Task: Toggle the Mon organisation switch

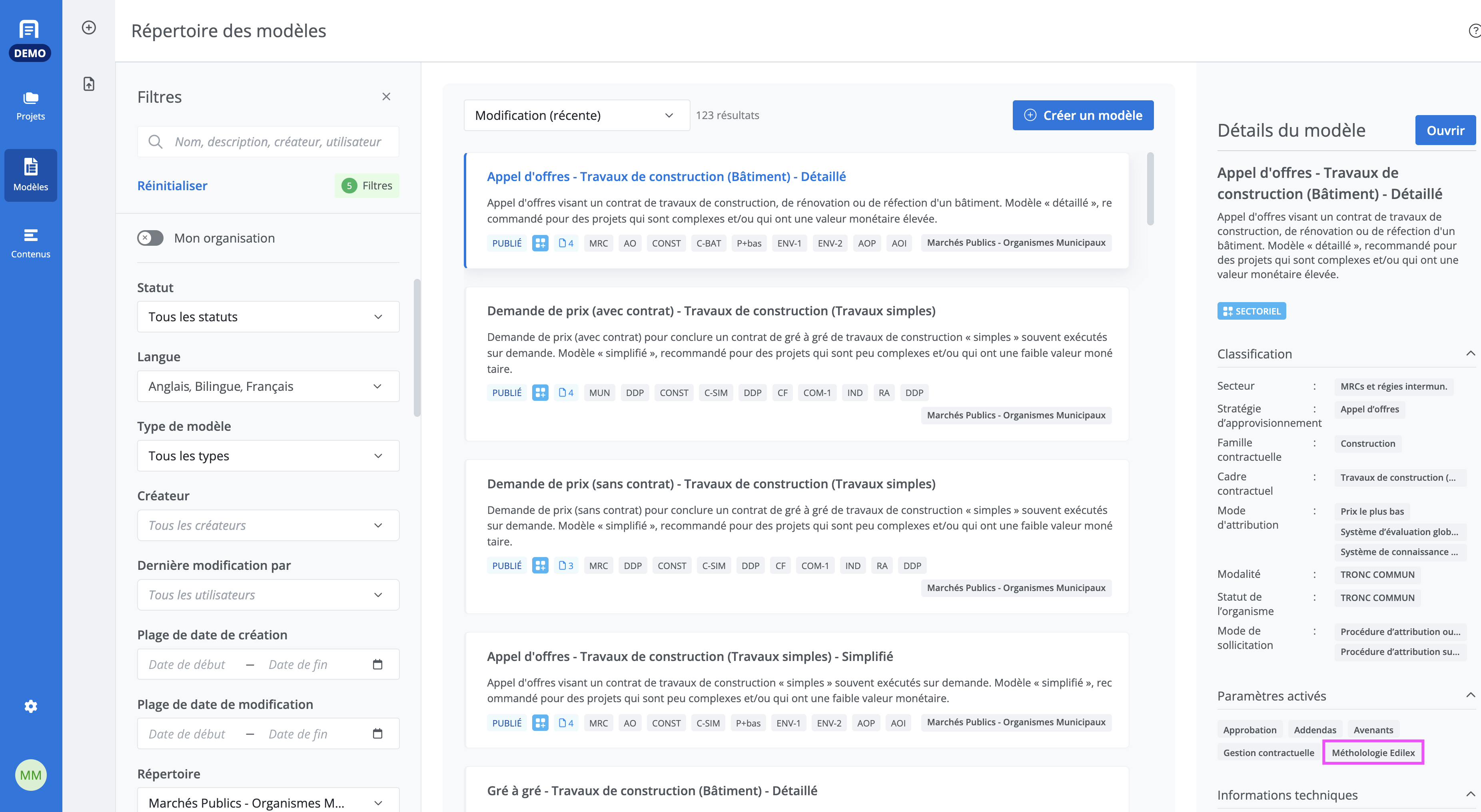Action: coord(150,238)
